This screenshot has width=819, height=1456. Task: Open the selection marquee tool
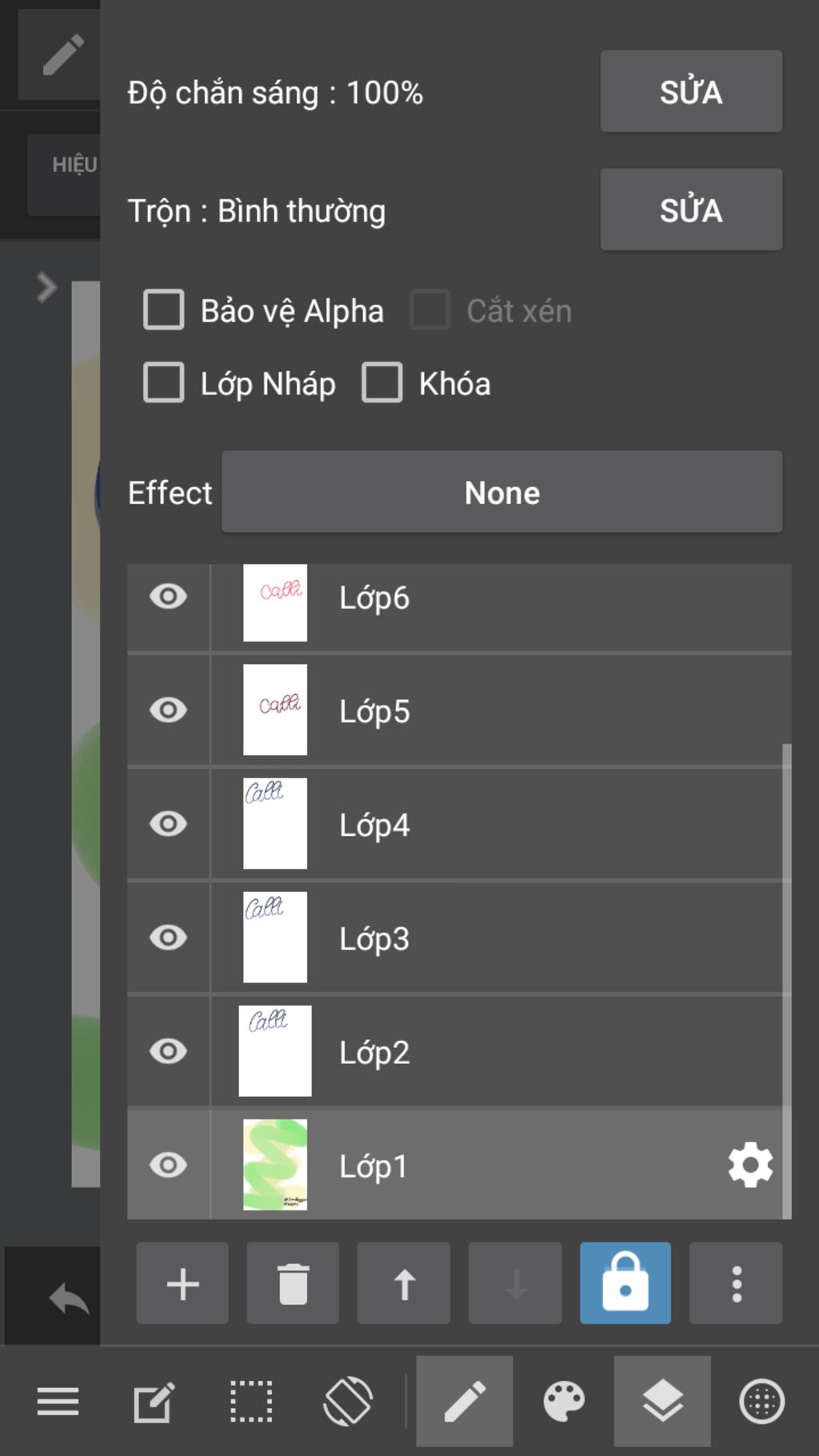251,1402
